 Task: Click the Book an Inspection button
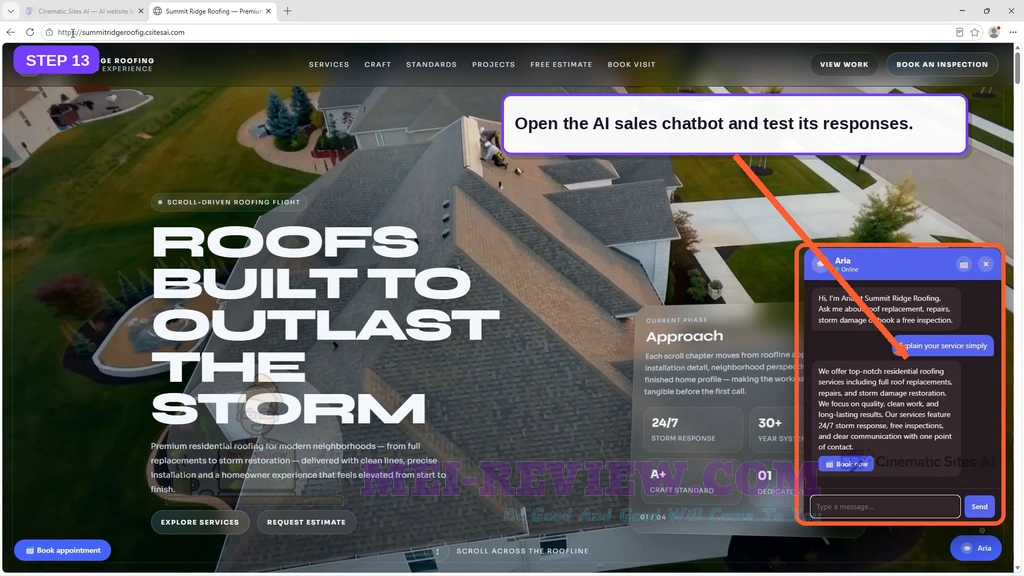point(942,65)
